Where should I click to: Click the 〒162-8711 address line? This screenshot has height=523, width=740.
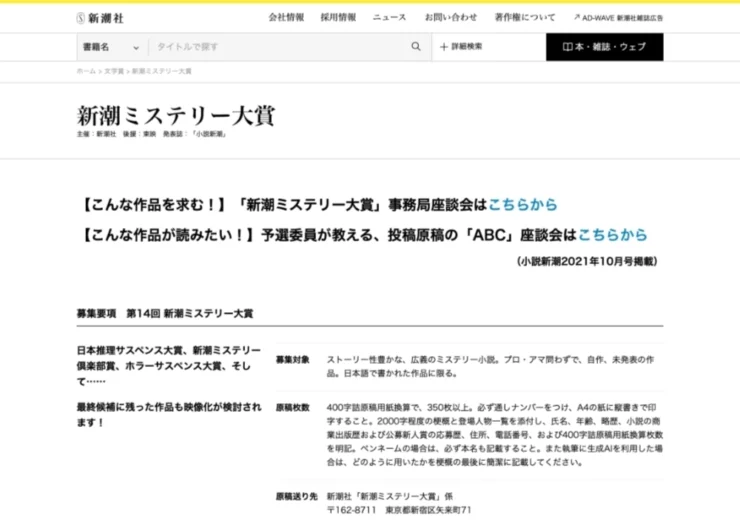(399, 510)
